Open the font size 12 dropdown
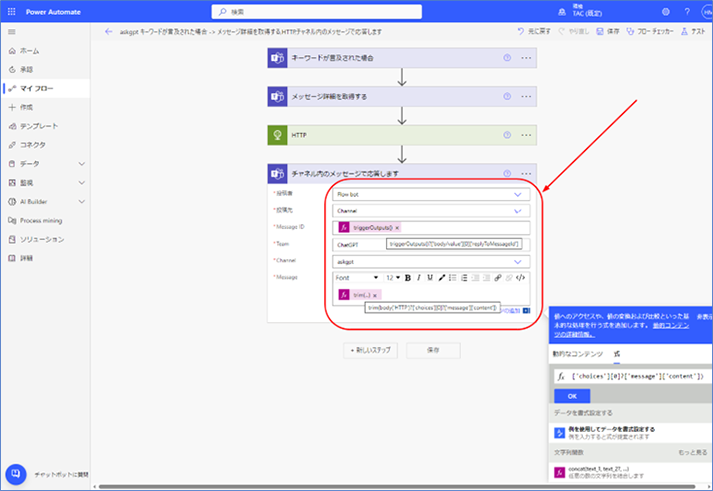This screenshot has height=491, width=713. click(393, 278)
